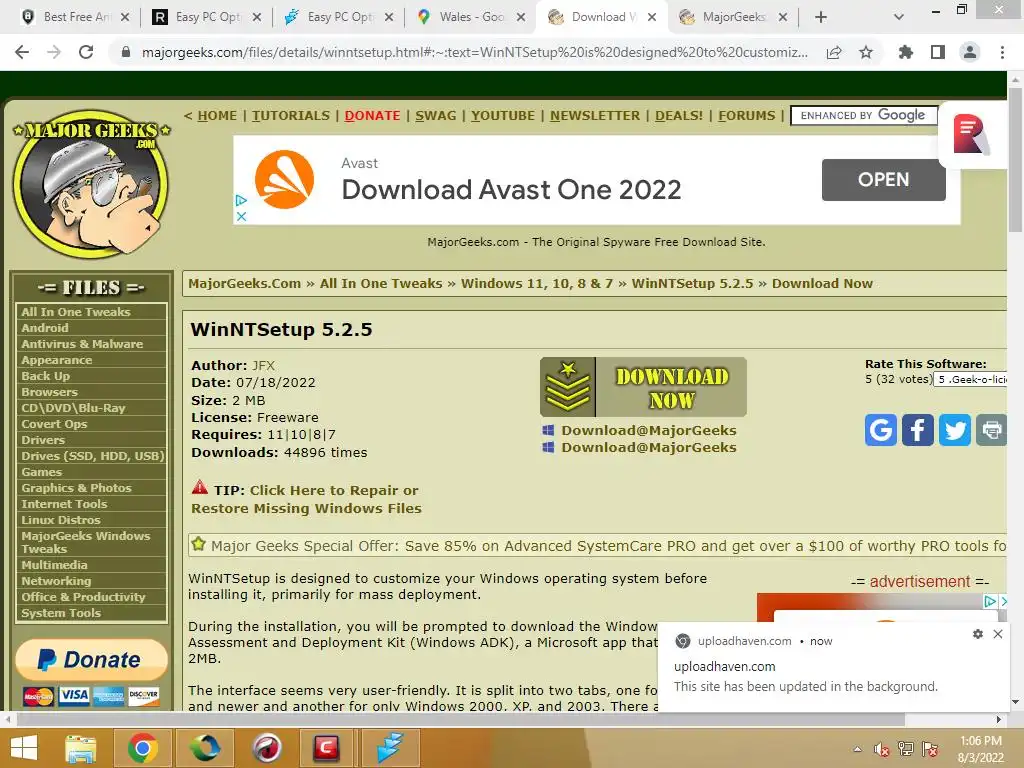Open Covert Ops category
Screen dimensions: 1024x768
click(x=54, y=424)
